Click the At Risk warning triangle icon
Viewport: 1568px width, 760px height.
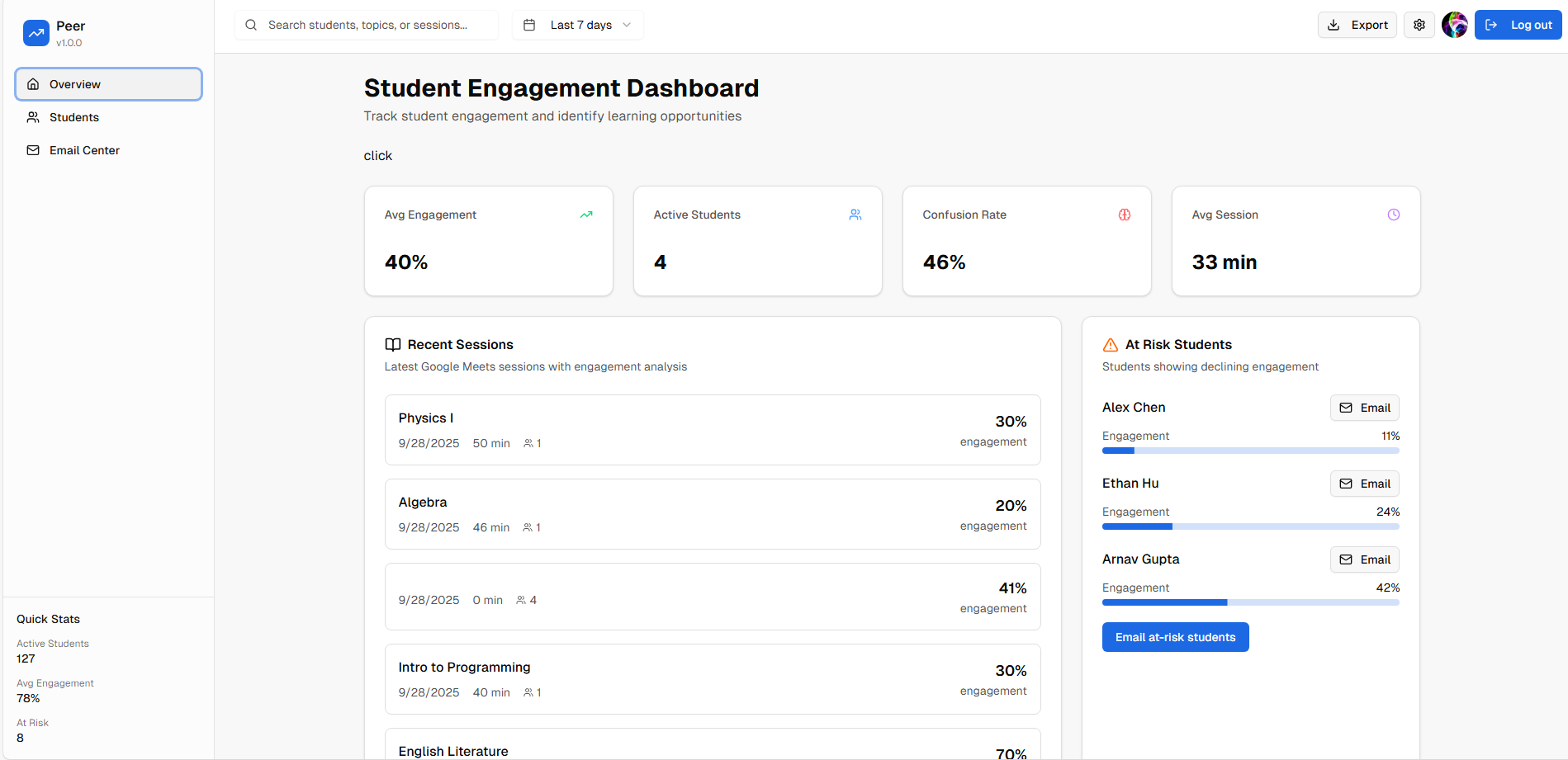(1111, 345)
